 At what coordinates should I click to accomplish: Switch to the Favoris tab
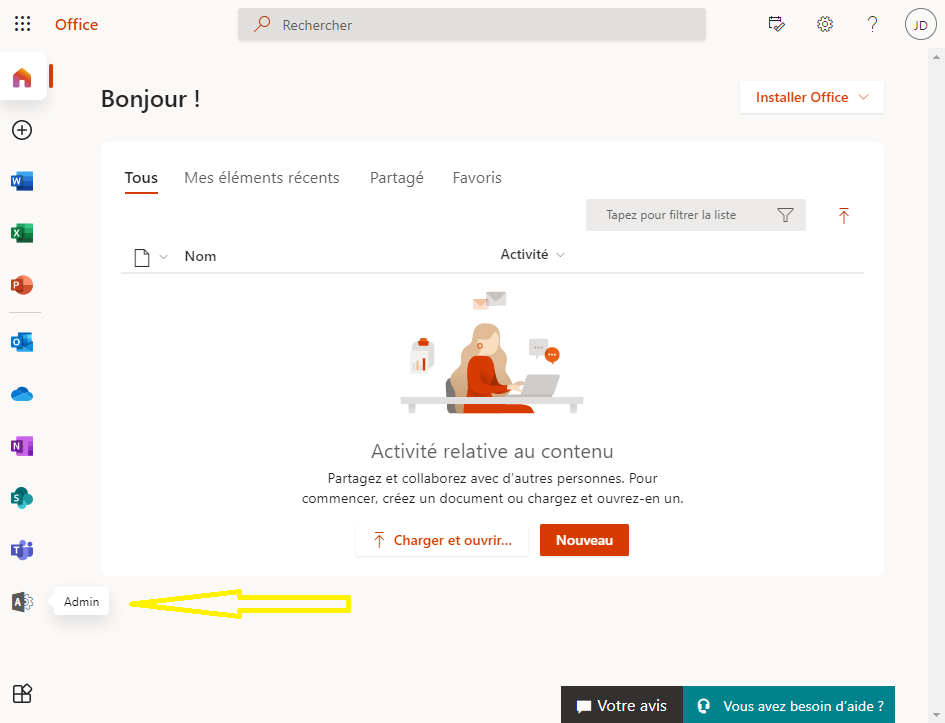[x=477, y=178]
